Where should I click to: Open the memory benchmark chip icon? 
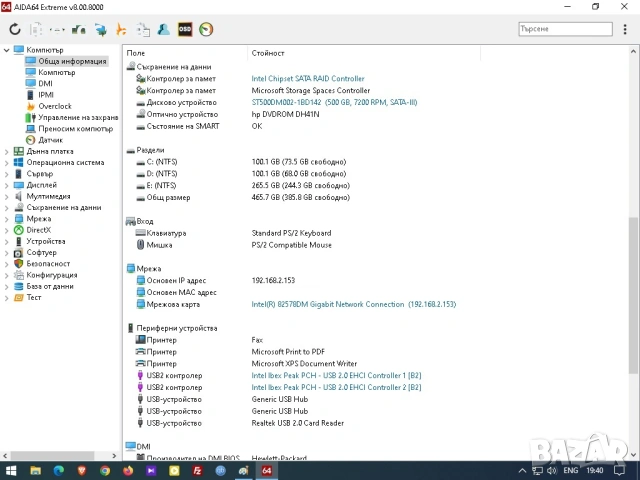click(x=79, y=29)
